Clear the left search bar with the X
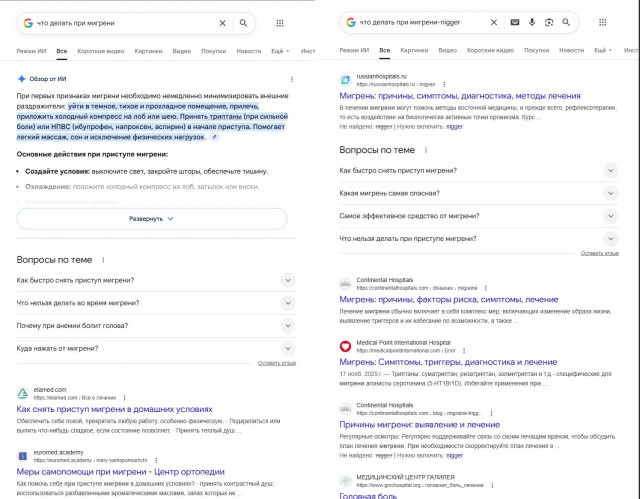640x499 pixels. click(222, 22)
